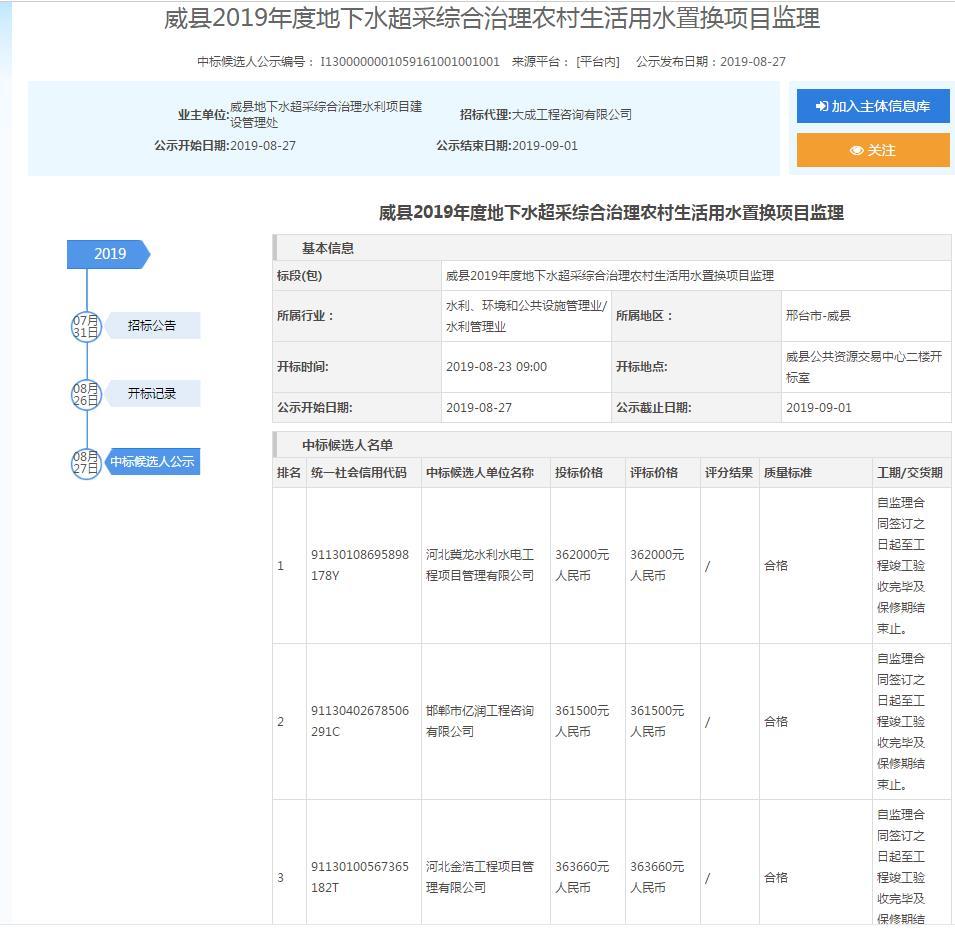Click the 基本信息 section header
Viewport: 955px width, 932px height.
point(328,248)
